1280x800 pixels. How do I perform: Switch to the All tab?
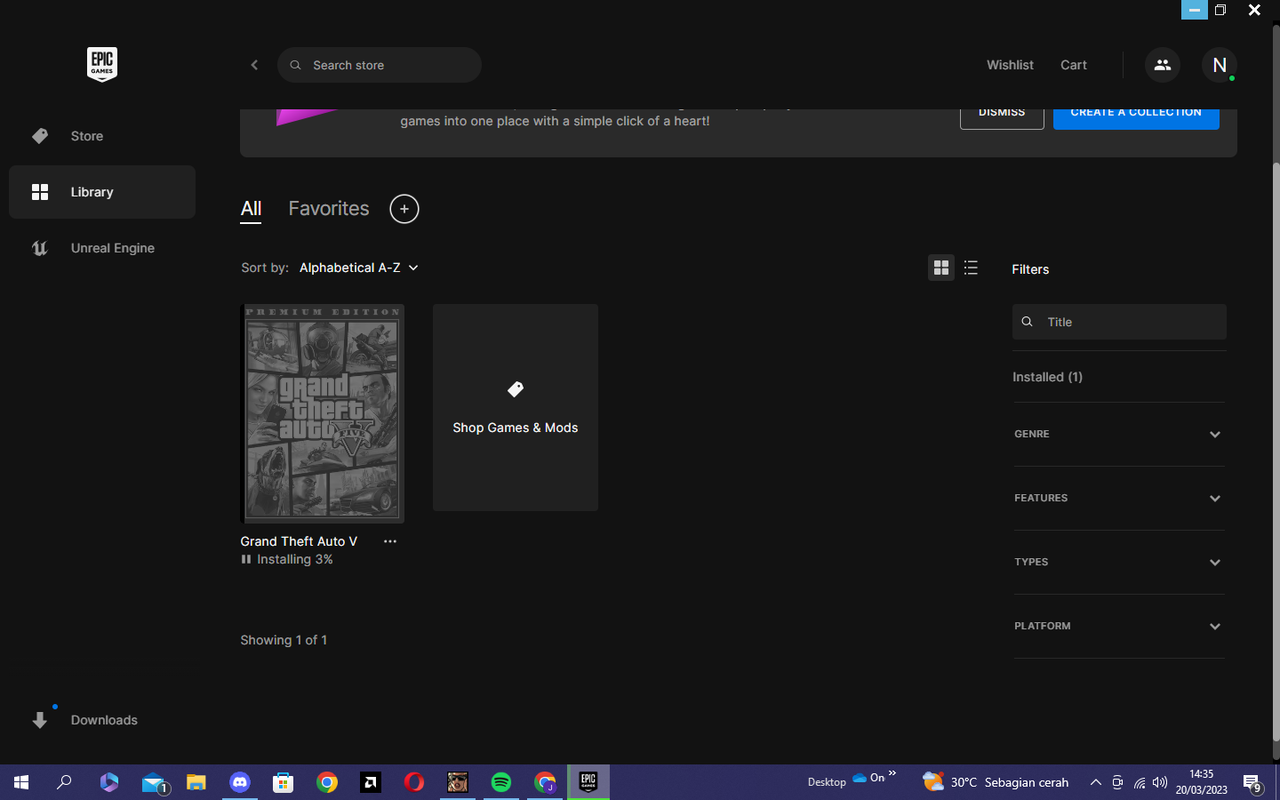coord(251,209)
